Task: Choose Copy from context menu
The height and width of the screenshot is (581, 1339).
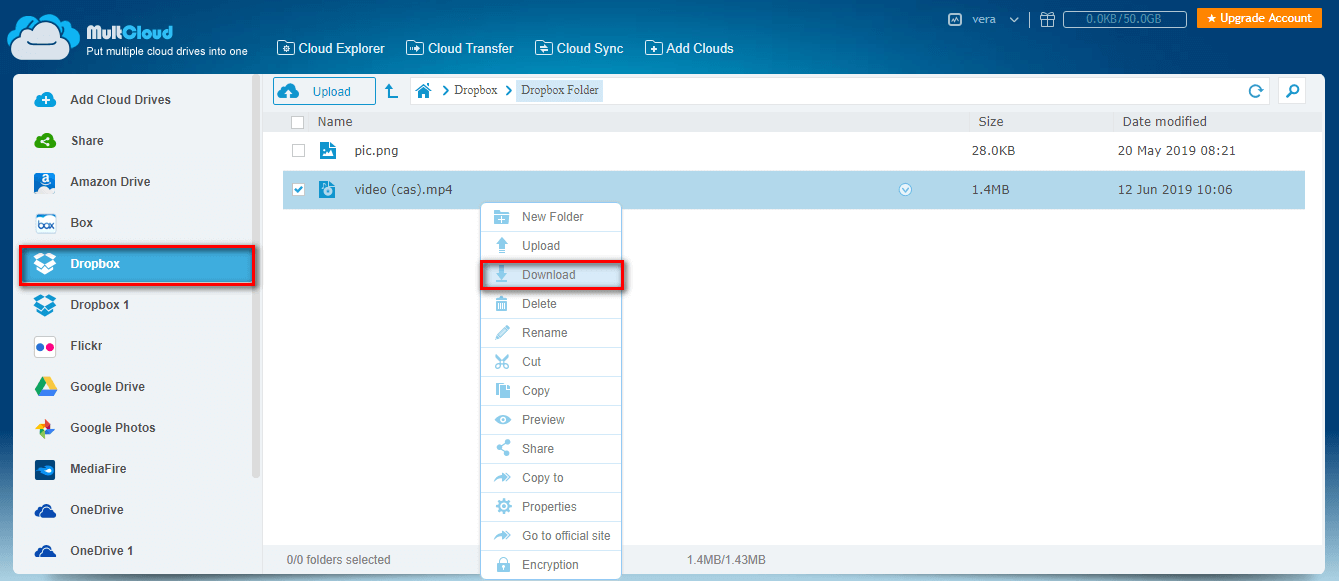Action: [x=551, y=391]
